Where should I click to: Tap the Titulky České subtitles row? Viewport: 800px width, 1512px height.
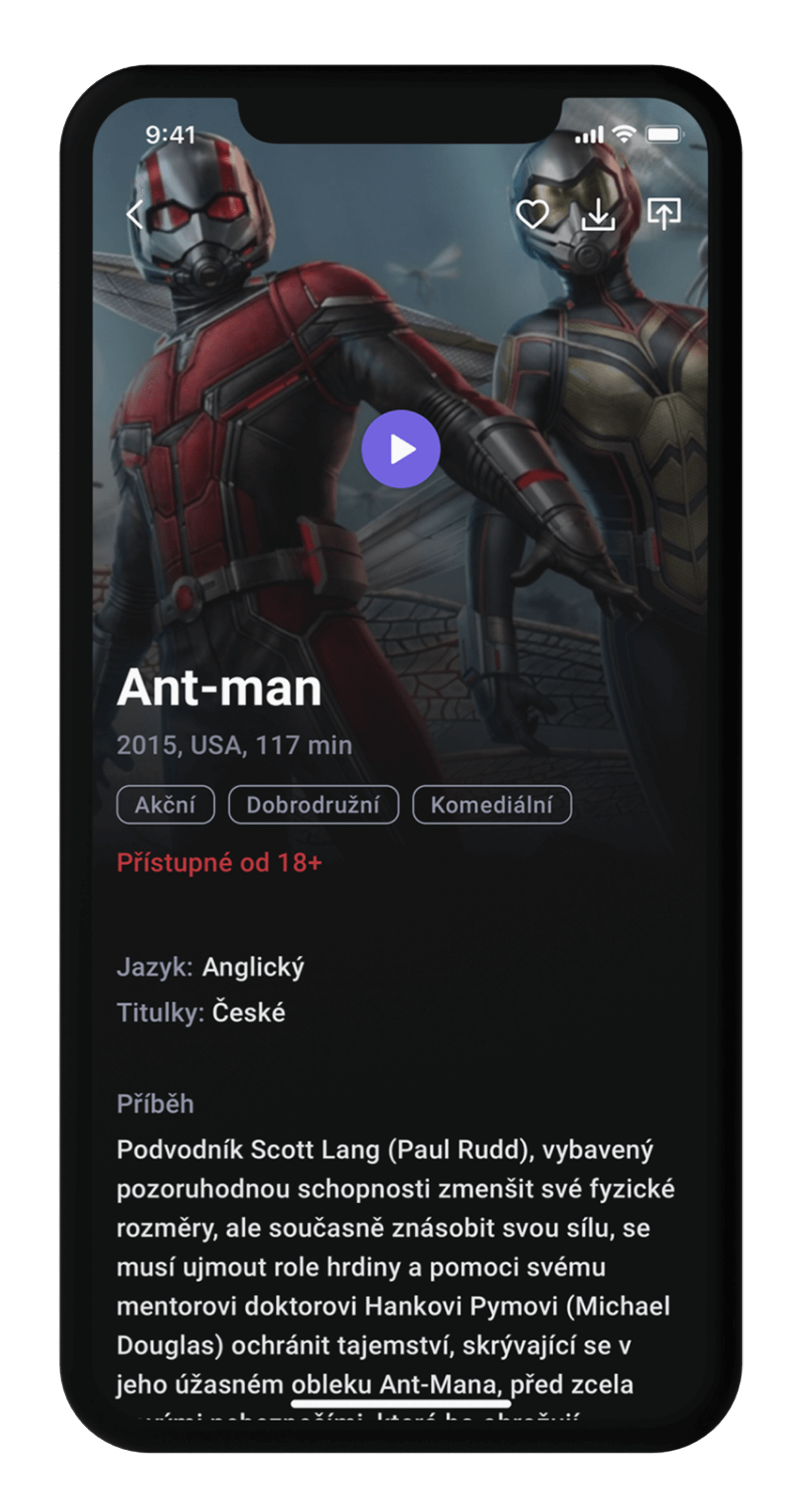point(201,1012)
